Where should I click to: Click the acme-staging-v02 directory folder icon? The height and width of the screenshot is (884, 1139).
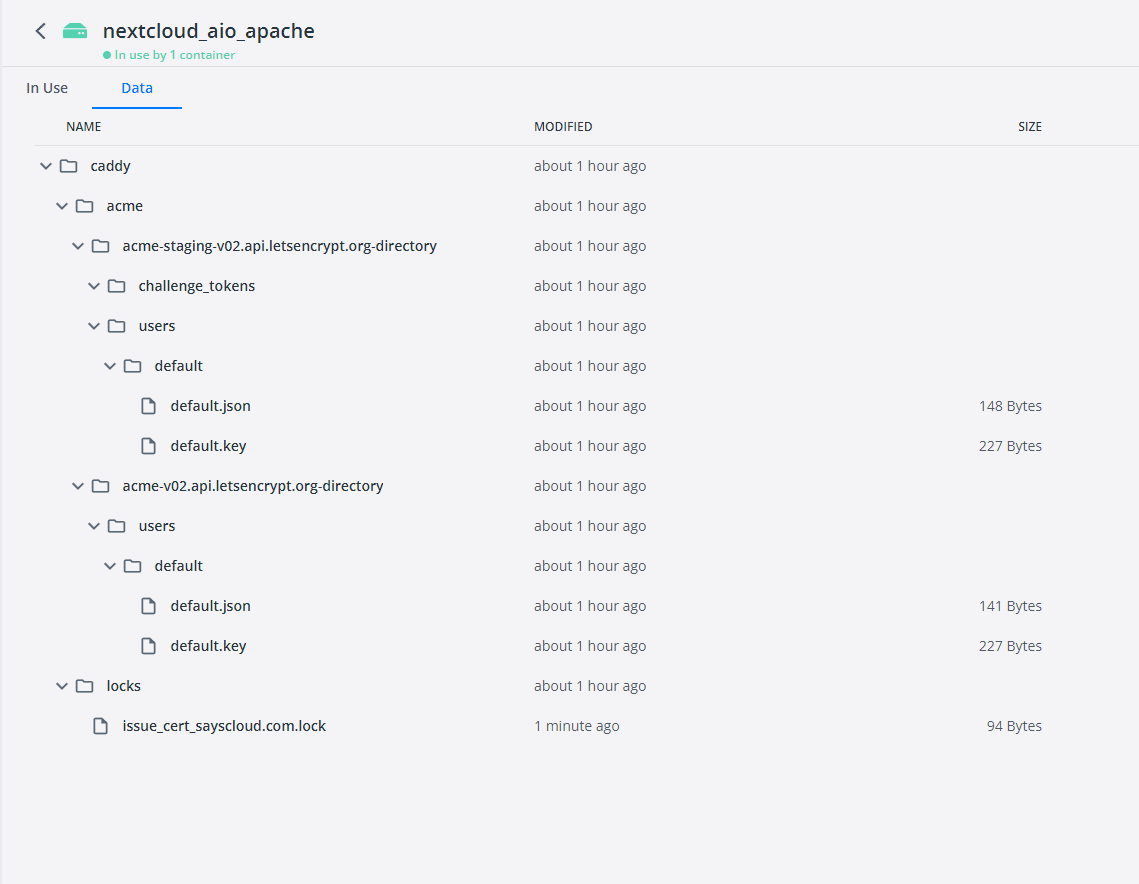coord(100,245)
